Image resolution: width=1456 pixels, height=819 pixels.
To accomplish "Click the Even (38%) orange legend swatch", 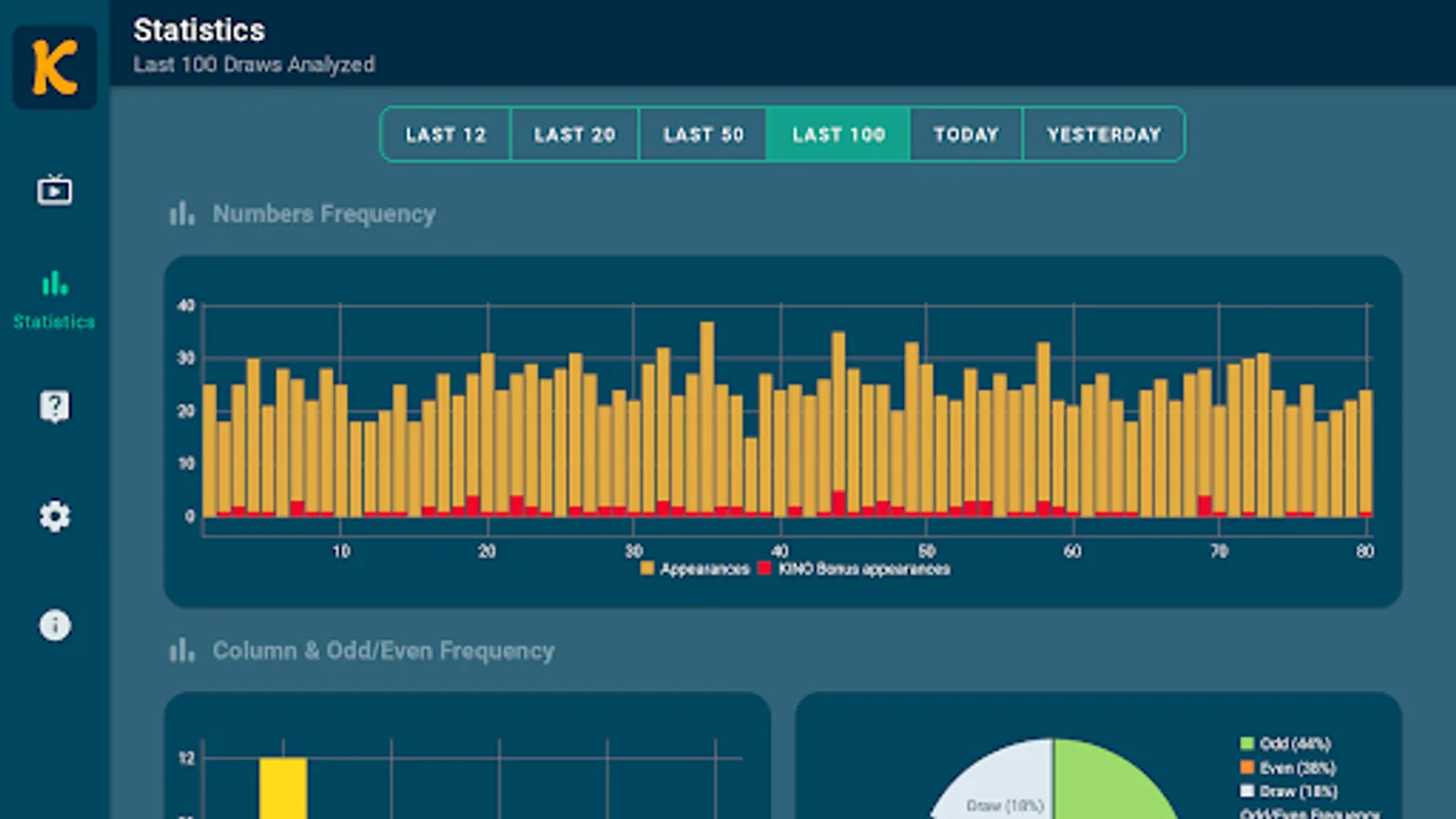I will [x=1248, y=767].
